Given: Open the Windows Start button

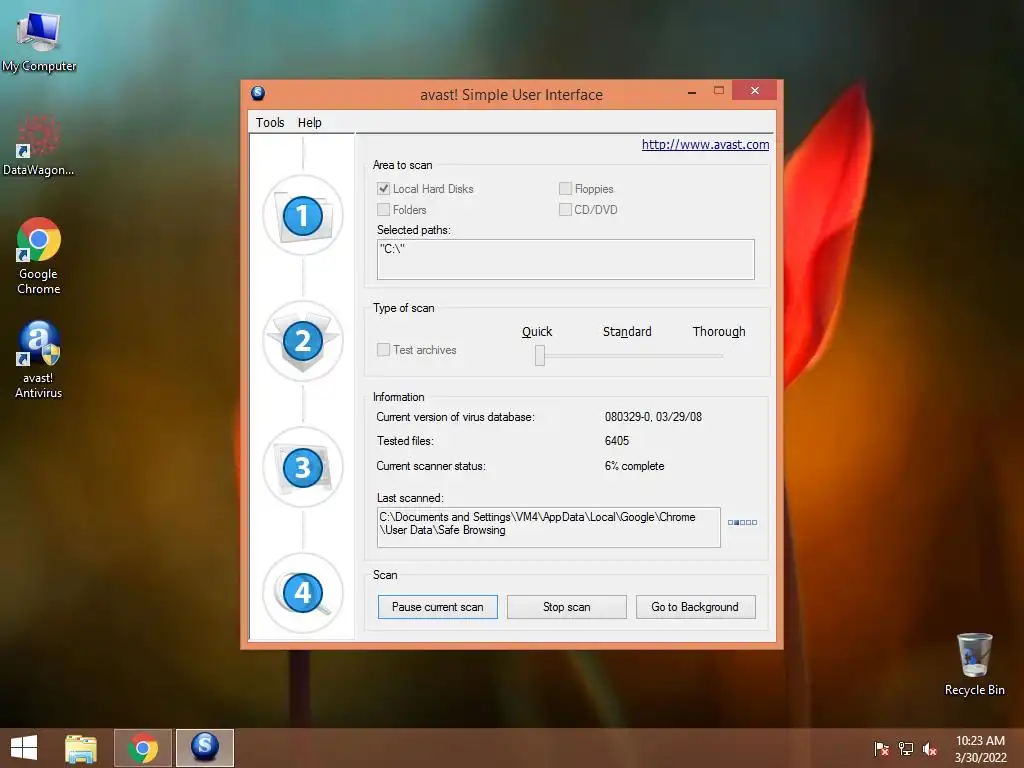Looking at the screenshot, I should click(24, 748).
